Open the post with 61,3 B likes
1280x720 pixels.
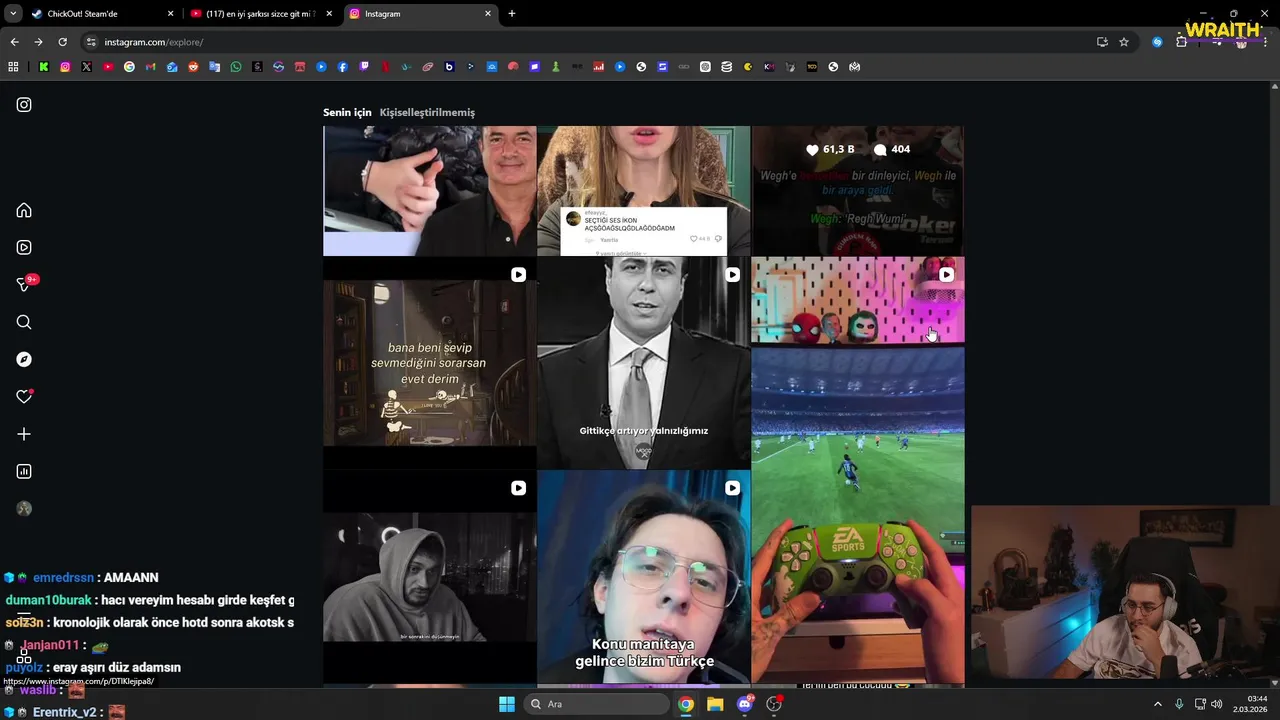858,190
